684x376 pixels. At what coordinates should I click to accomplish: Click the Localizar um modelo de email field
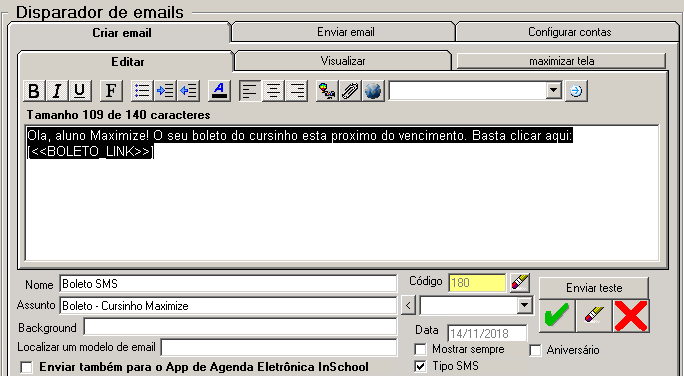click(x=279, y=348)
